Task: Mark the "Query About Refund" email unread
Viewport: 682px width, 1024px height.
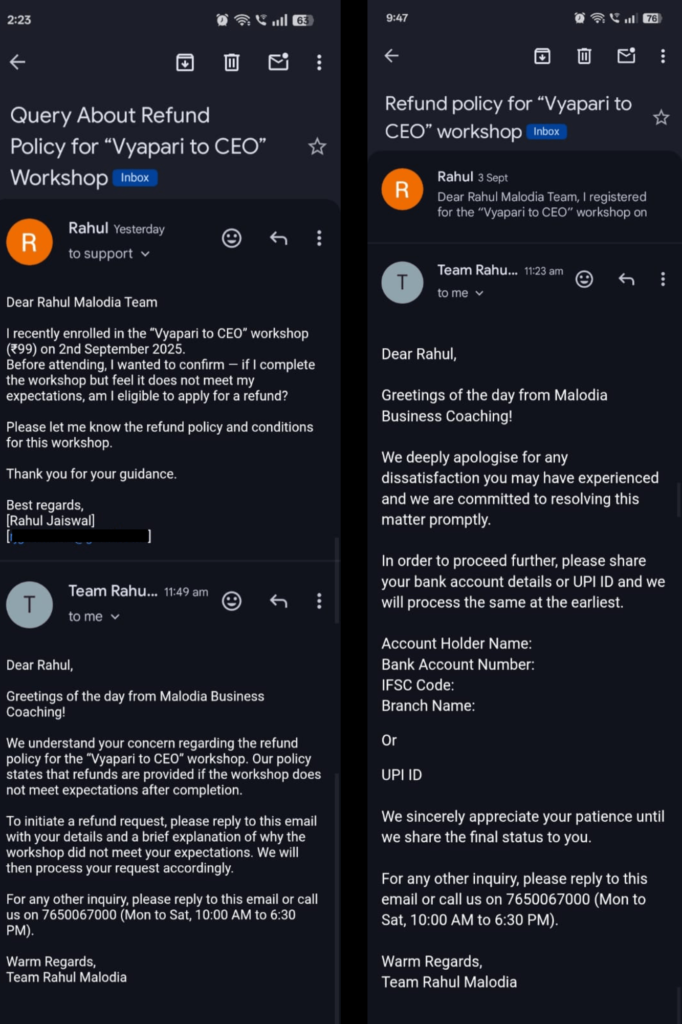Action: [x=278, y=62]
